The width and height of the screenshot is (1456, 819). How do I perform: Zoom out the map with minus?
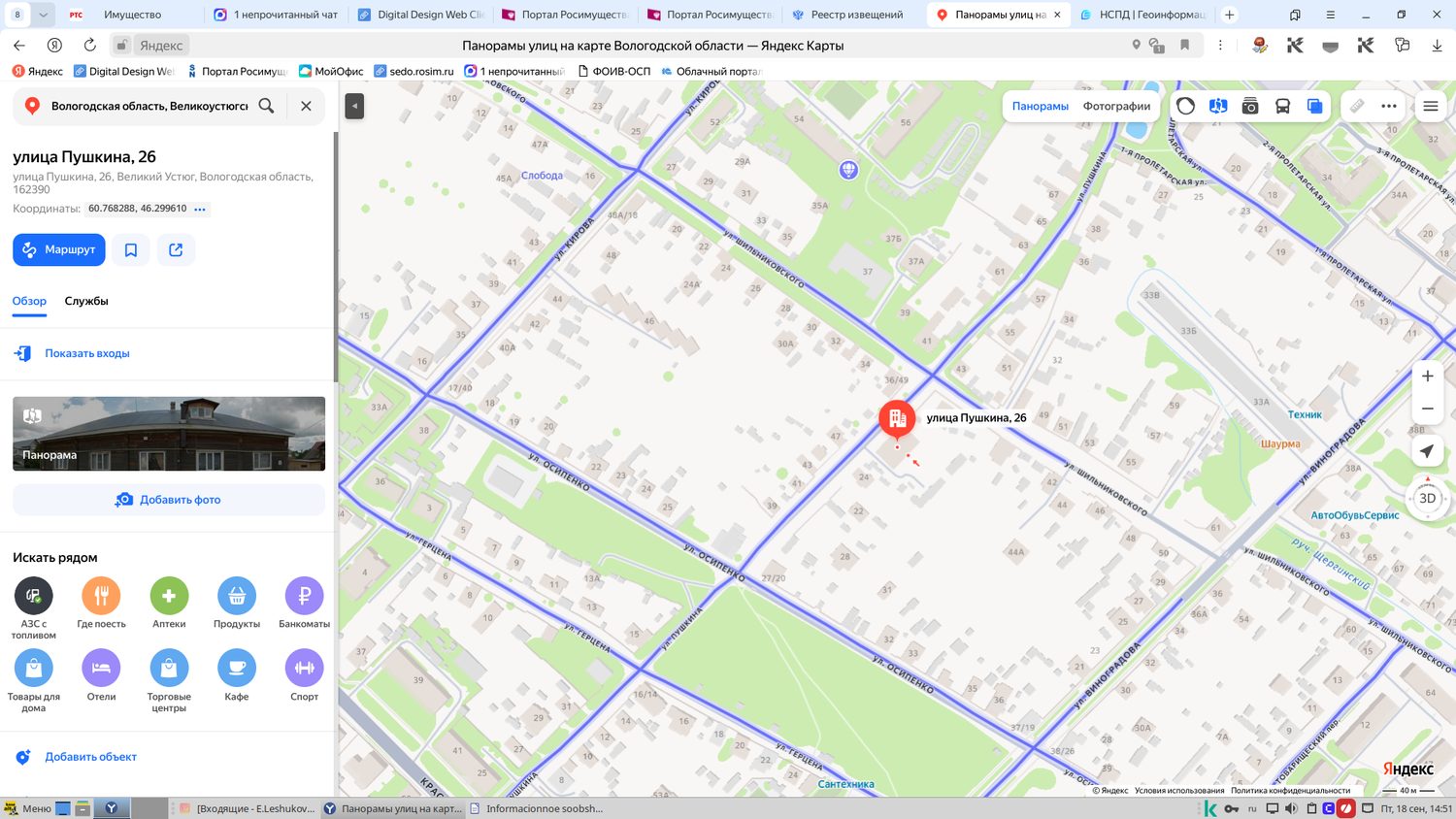[1428, 409]
